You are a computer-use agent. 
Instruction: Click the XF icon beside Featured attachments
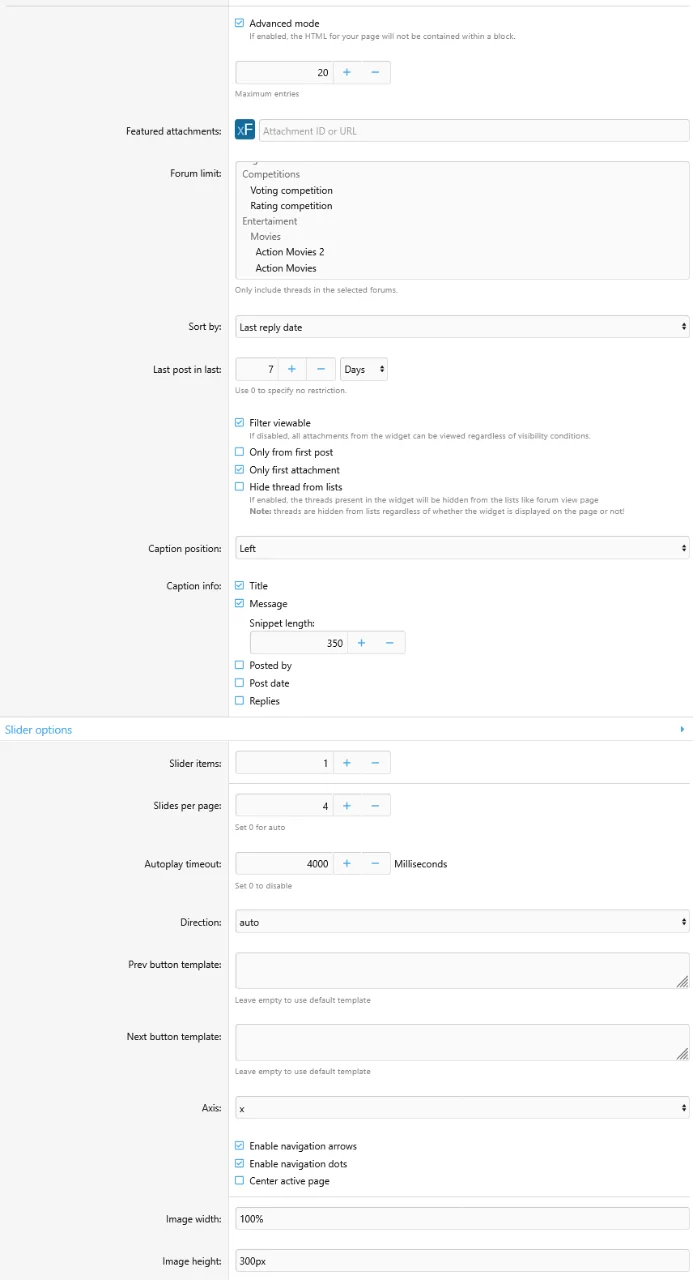pos(245,131)
